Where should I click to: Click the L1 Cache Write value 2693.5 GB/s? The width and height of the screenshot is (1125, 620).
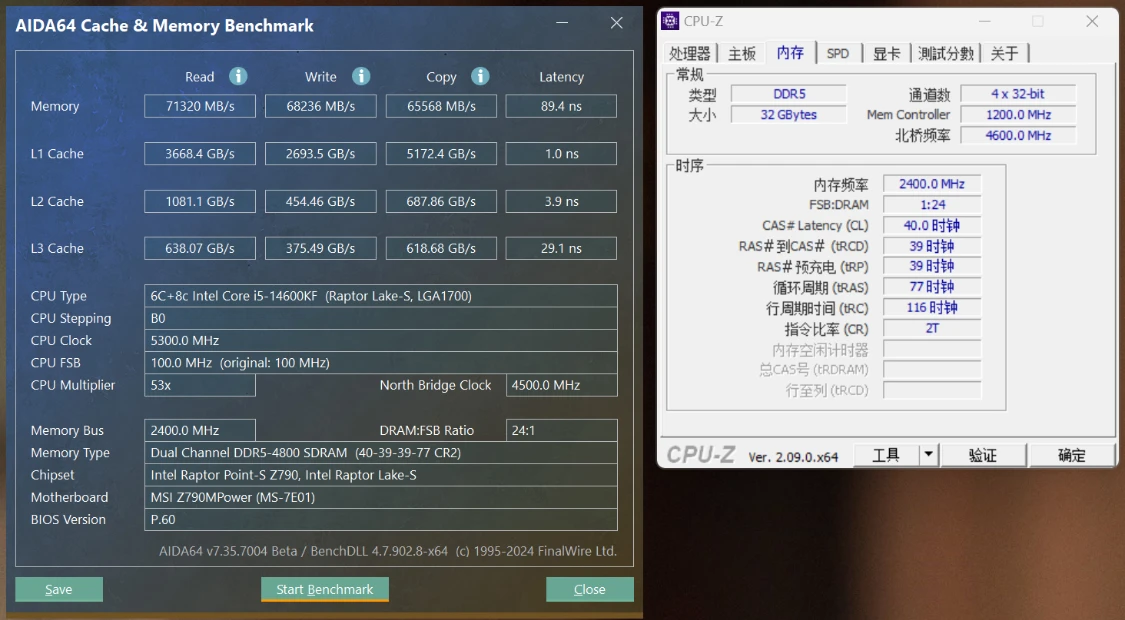(x=321, y=154)
